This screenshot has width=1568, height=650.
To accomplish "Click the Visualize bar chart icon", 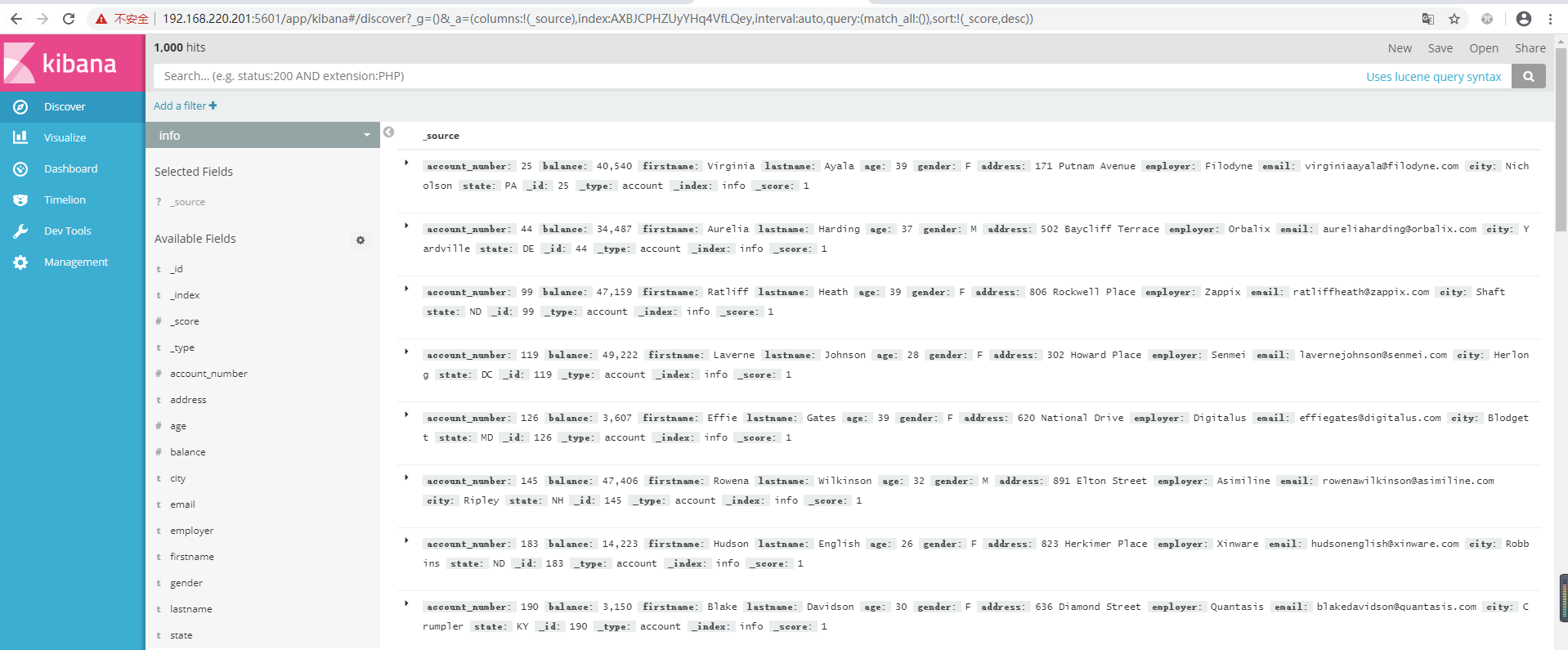I will click(x=20, y=137).
